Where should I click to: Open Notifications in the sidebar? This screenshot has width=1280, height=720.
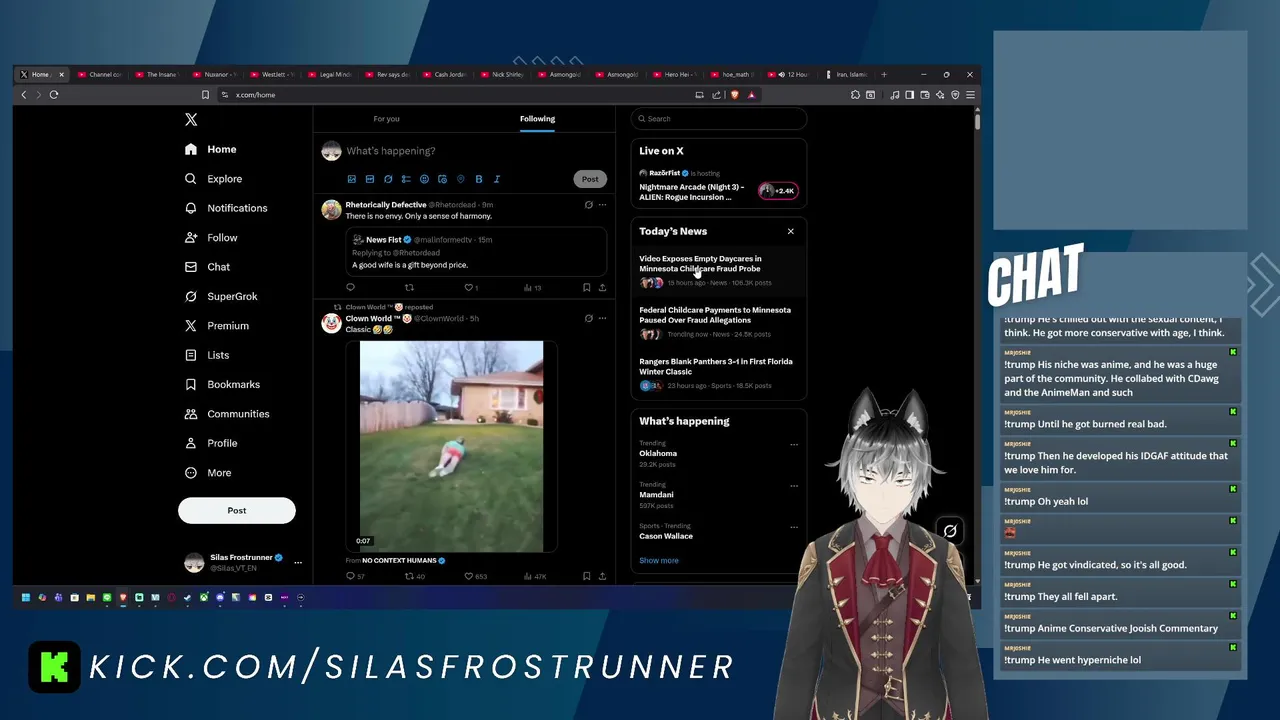point(226,208)
